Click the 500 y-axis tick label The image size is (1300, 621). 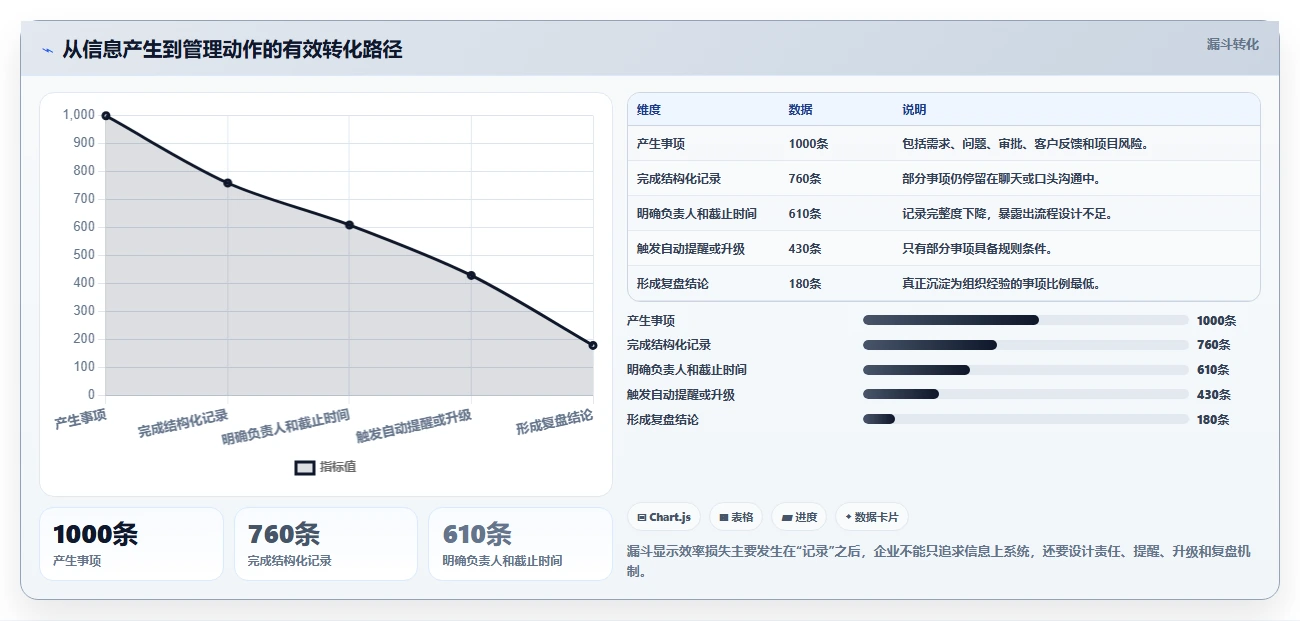coord(82,255)
